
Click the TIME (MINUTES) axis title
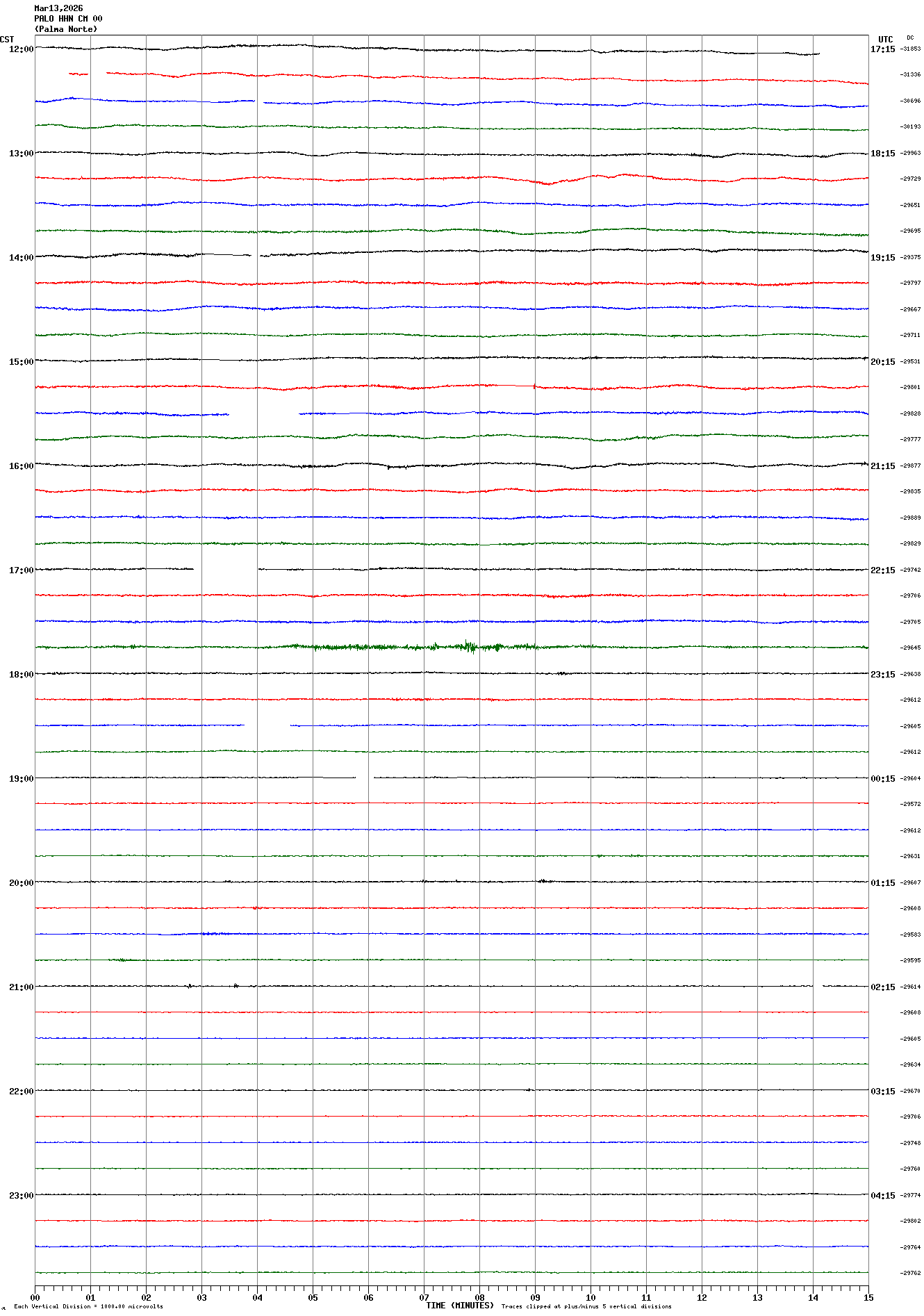[x=459, y=1306]
